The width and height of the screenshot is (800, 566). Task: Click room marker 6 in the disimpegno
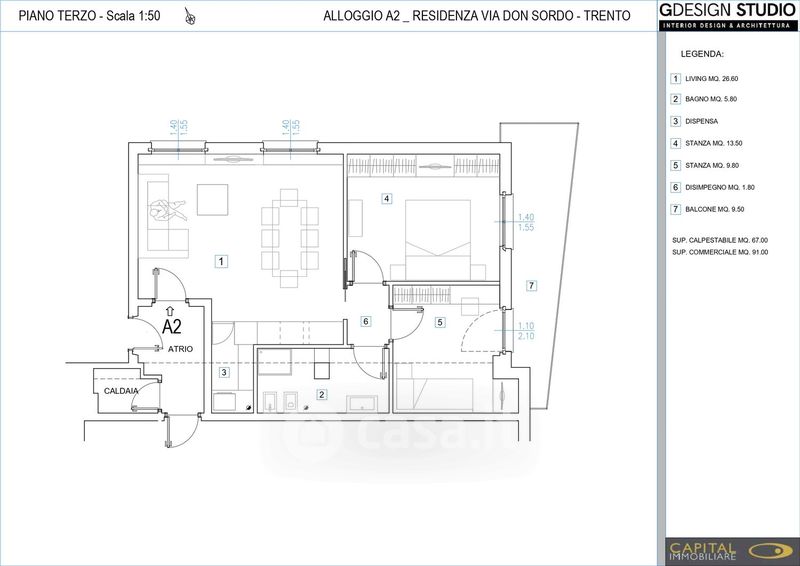pyautogui.click(x=365, y=321)
